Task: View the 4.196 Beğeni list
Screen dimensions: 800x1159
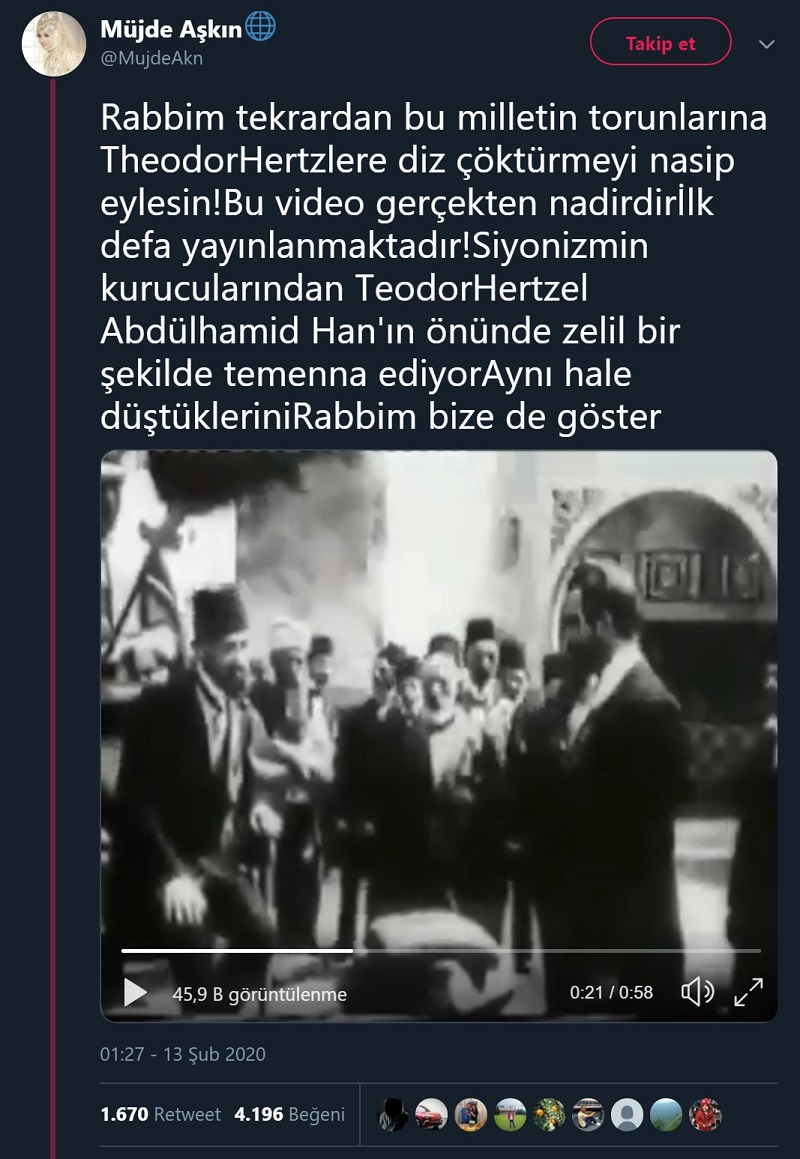Action: pos(289,1114)
